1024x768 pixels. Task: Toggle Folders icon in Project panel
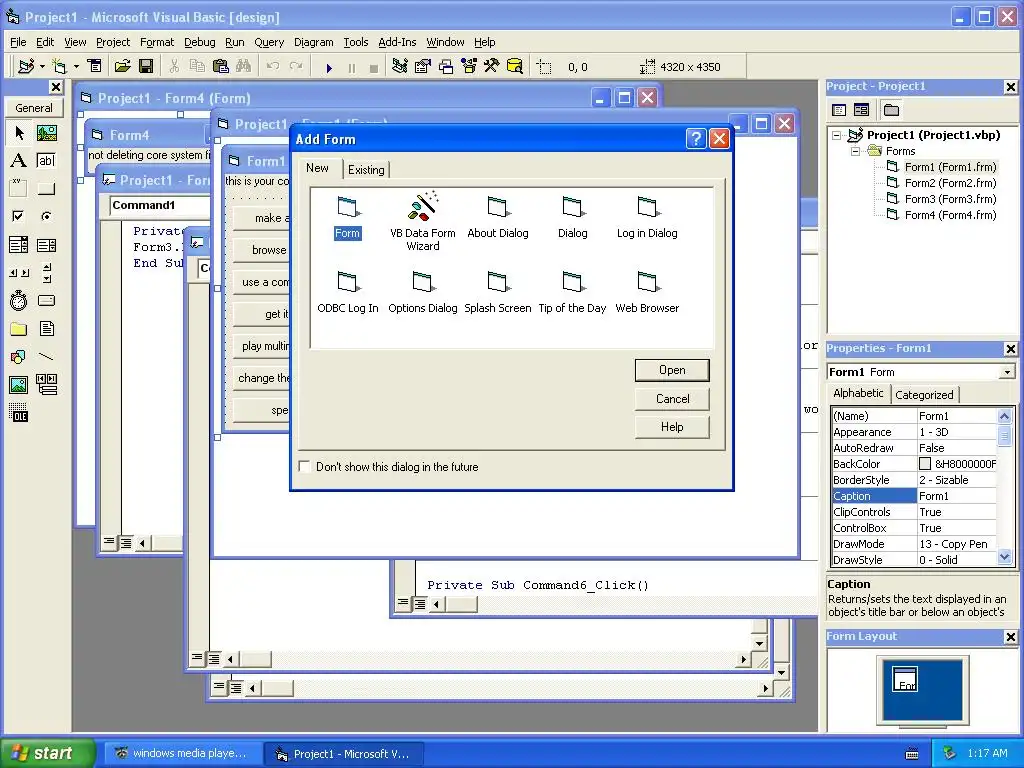[891, 110]
